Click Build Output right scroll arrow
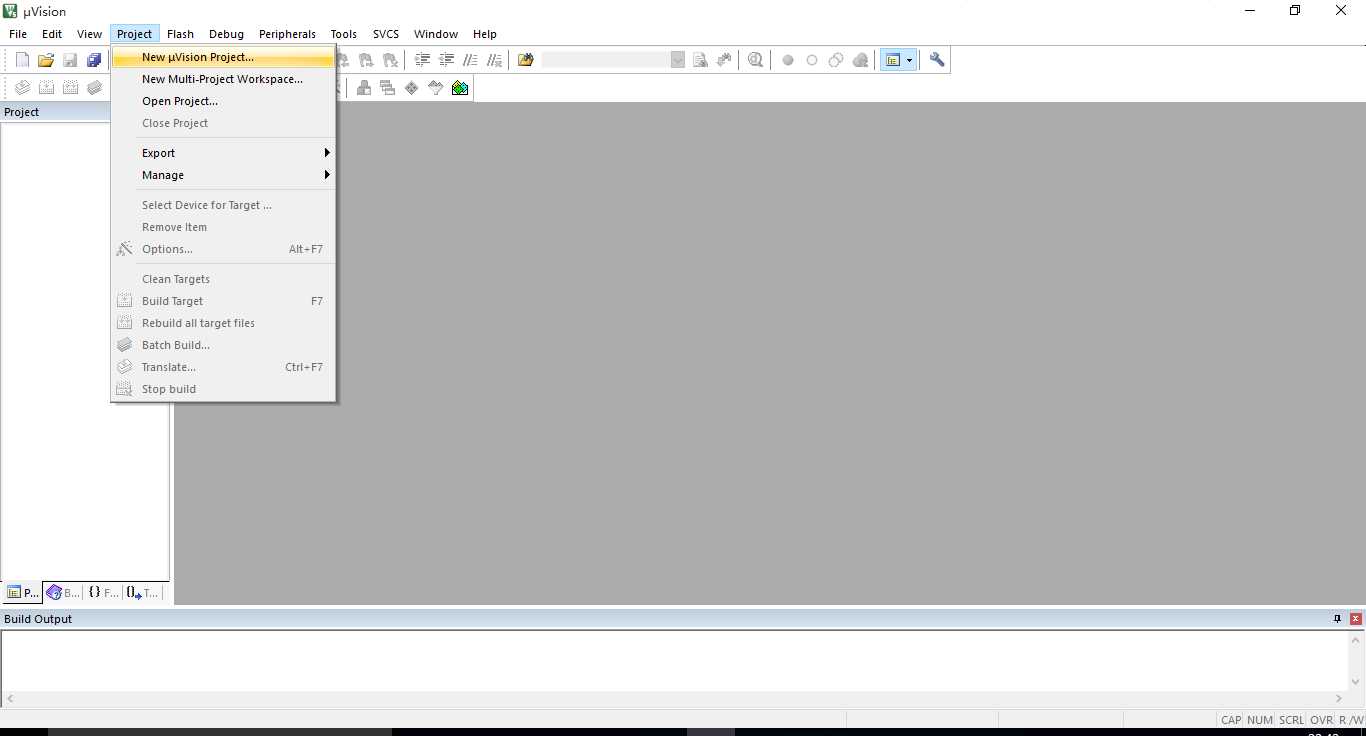This screenshot has width=1366, height=736. pyautogui.click(x=1339, y=699)
